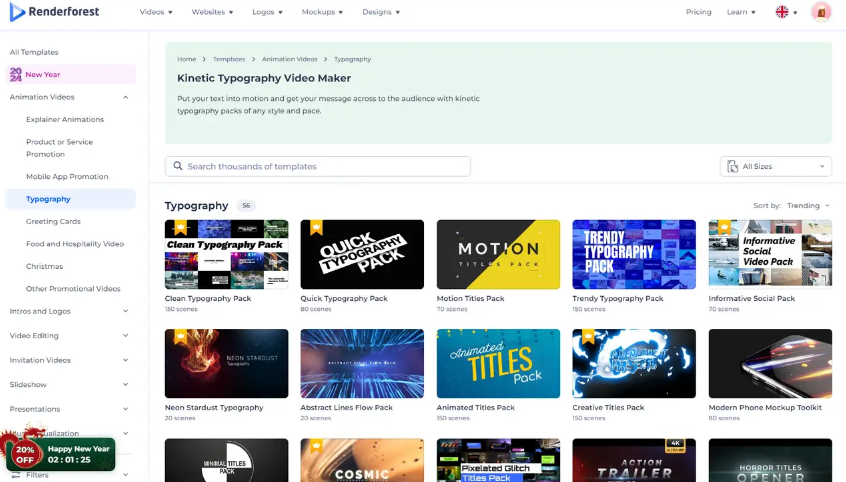Open the Logos dropdown menu
Image resolution: width=846 pixels, height=482 pixels.
[267, 12]
